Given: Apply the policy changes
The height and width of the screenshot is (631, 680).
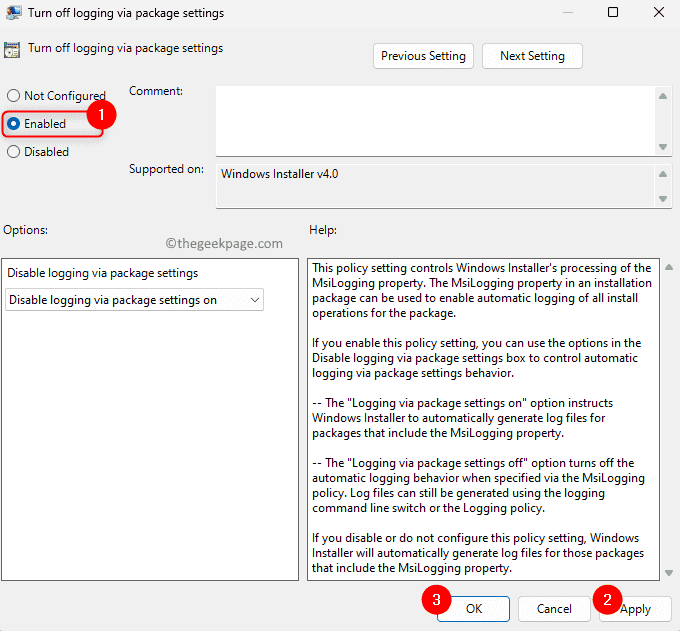Looking at the screenshot, I should (x=635, y=608).
